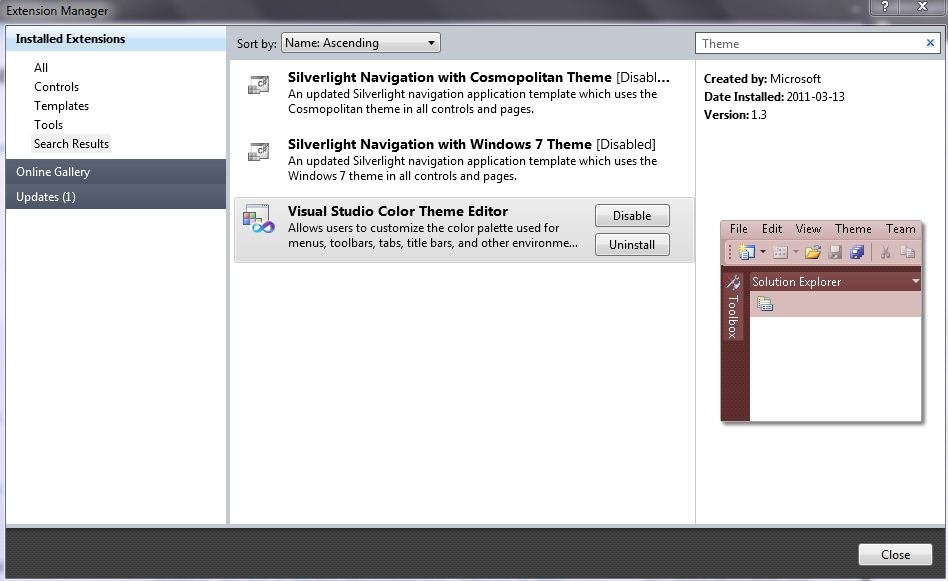948x581 pixels.
Task: Click the Silverlight Windows 7 Theme template icon
Action: (259, 151)
